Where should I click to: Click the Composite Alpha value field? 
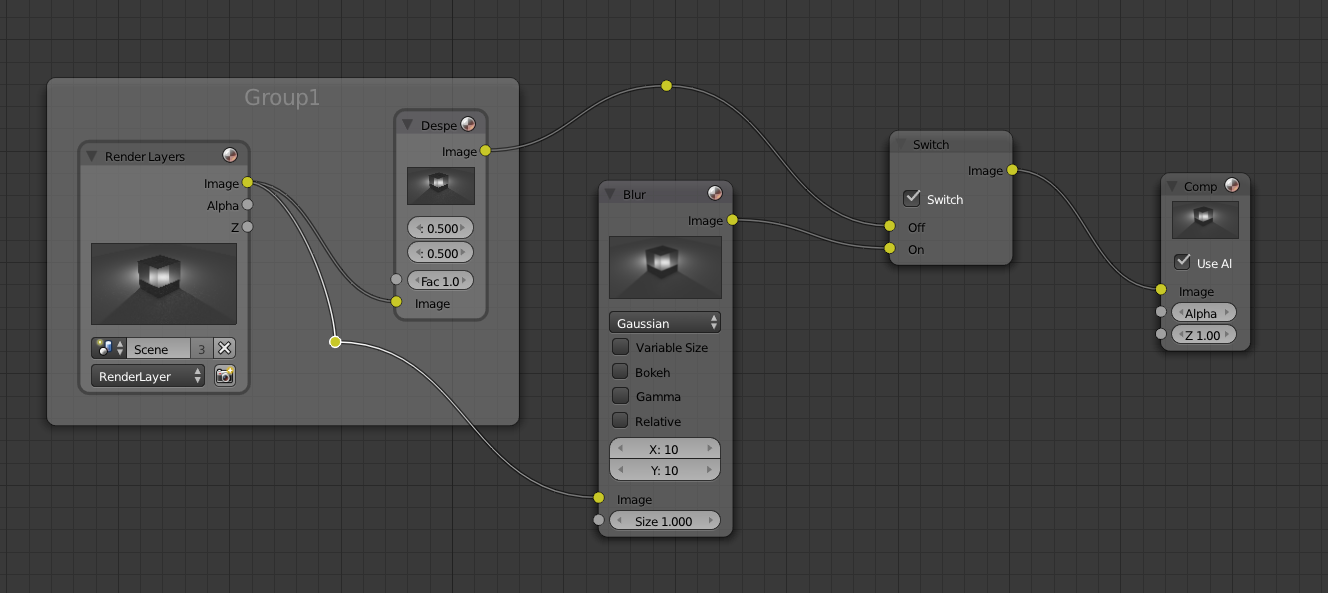[x=1204, y=313]
